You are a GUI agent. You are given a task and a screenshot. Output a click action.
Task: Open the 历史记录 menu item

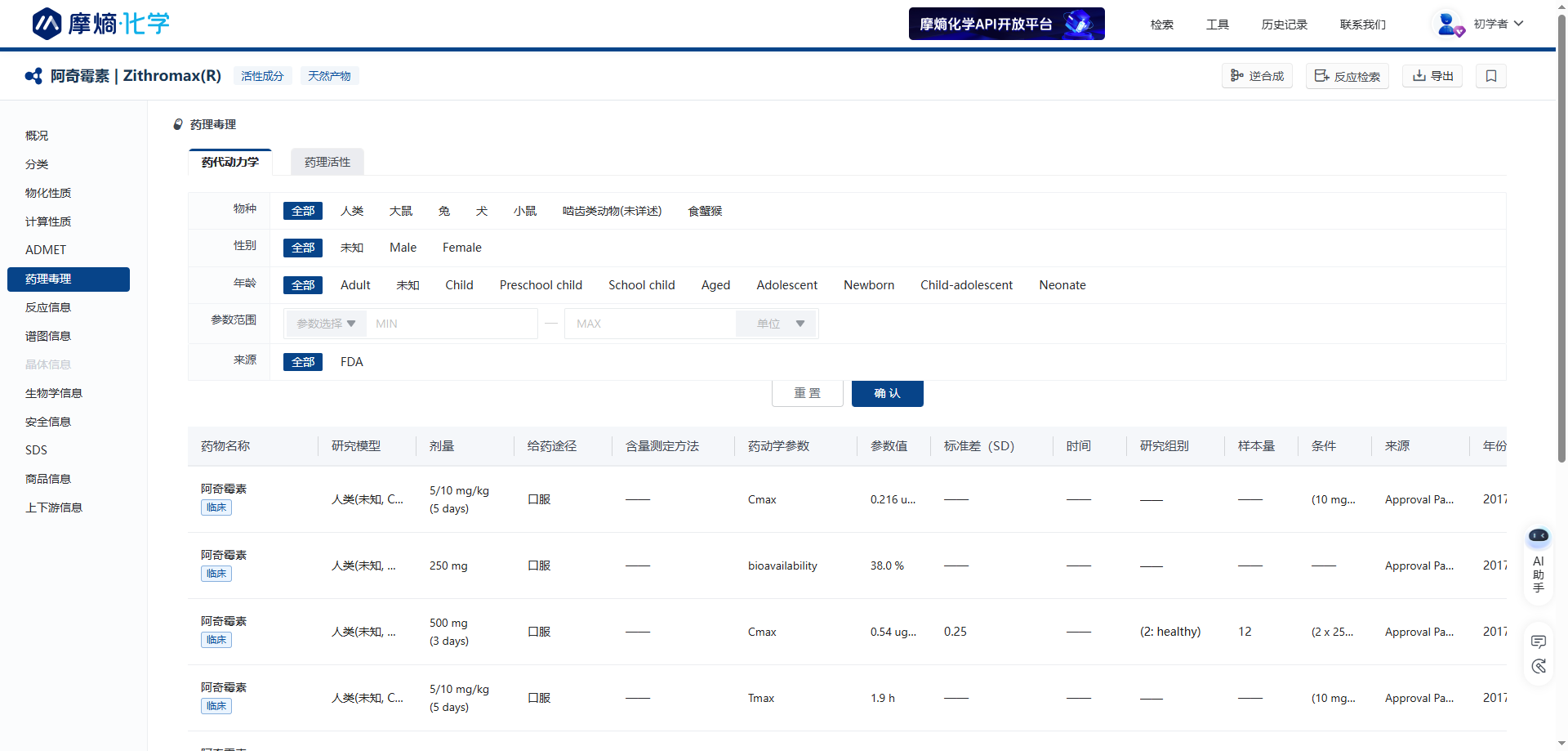click(x=1285, y=25)
